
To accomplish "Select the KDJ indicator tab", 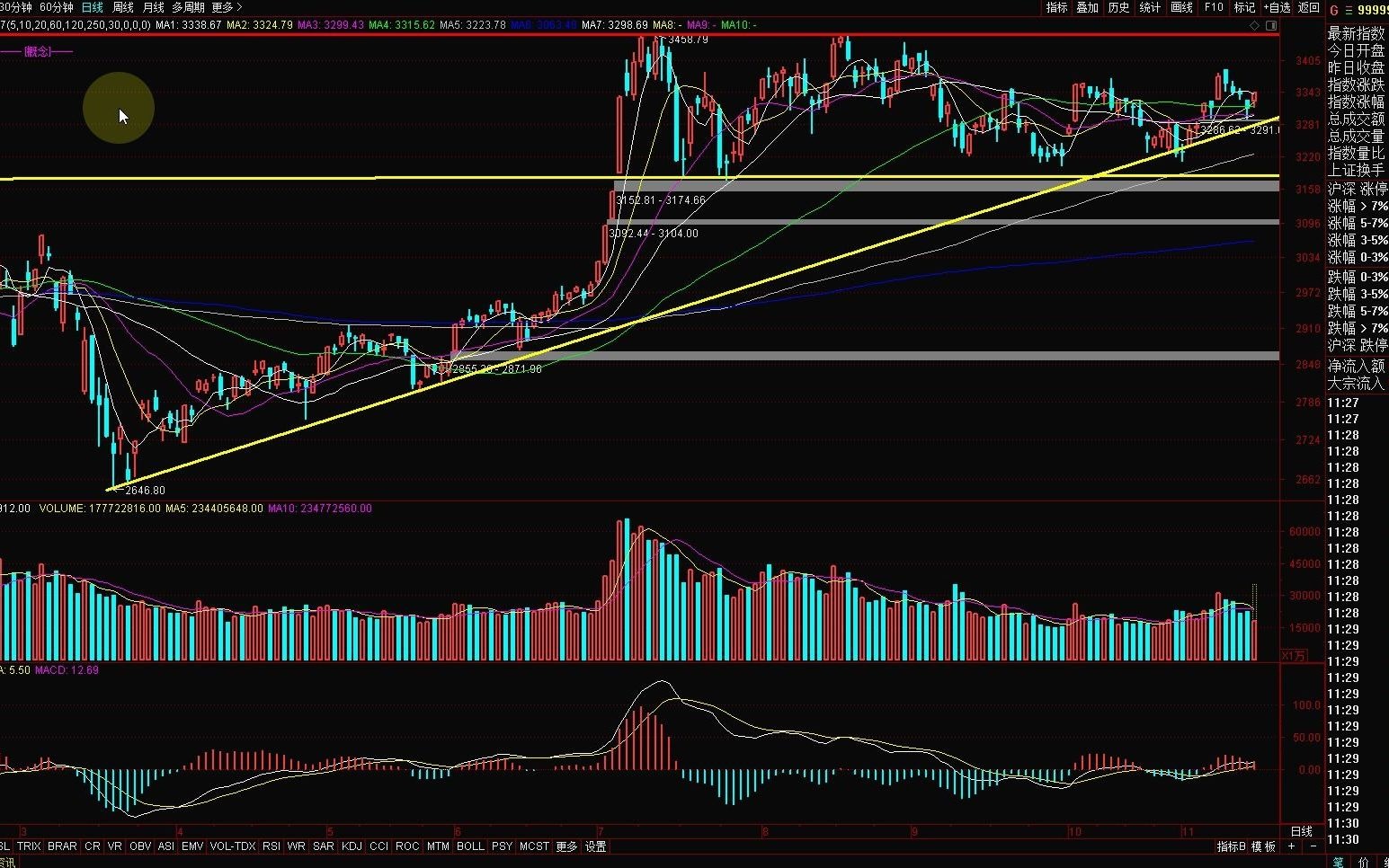I will (x=352, y=846).
